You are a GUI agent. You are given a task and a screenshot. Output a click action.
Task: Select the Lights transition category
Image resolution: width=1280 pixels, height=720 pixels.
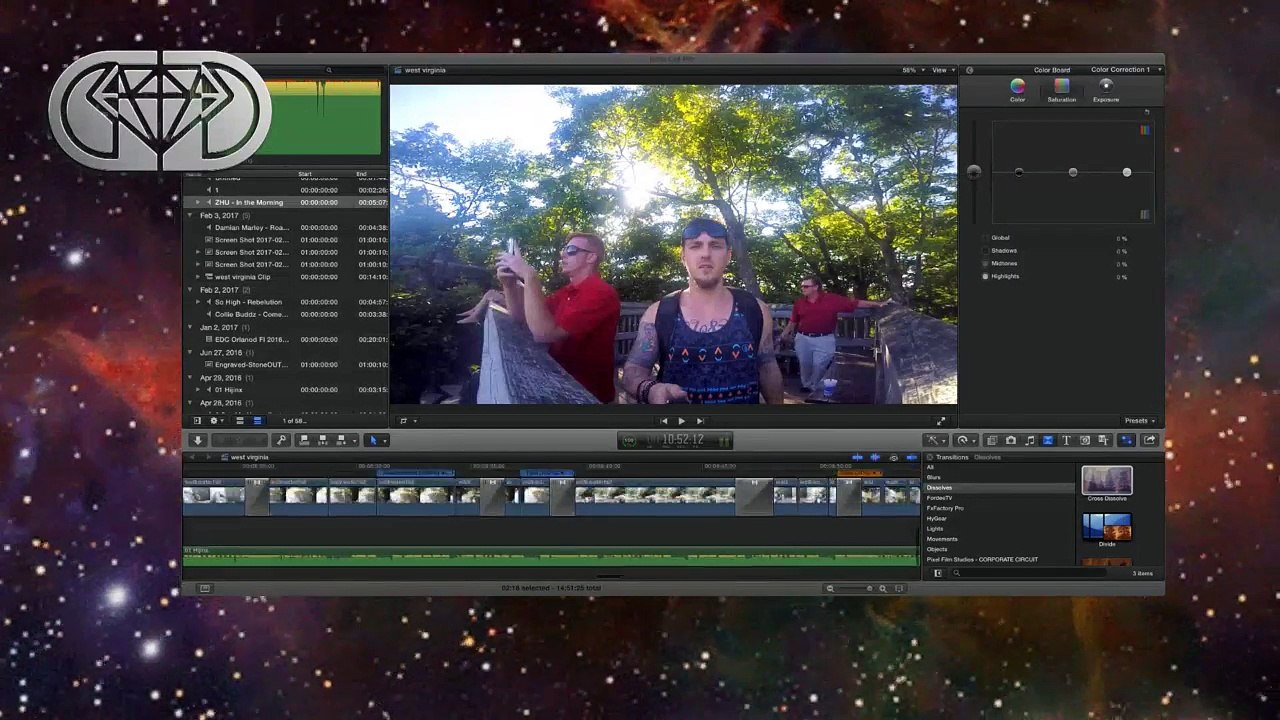pos(935,529)
